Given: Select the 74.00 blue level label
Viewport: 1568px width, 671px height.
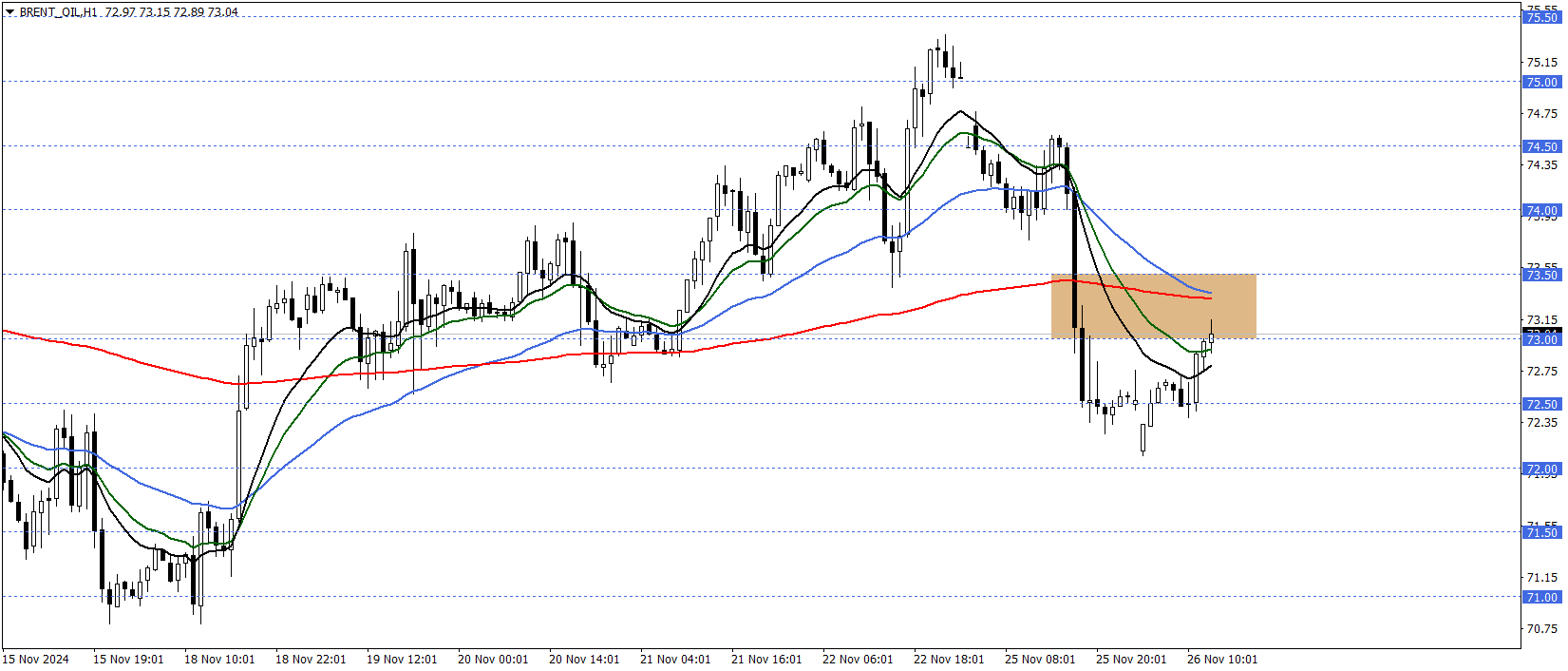Looking at the screenshot, I should (x=1541, y=211).
